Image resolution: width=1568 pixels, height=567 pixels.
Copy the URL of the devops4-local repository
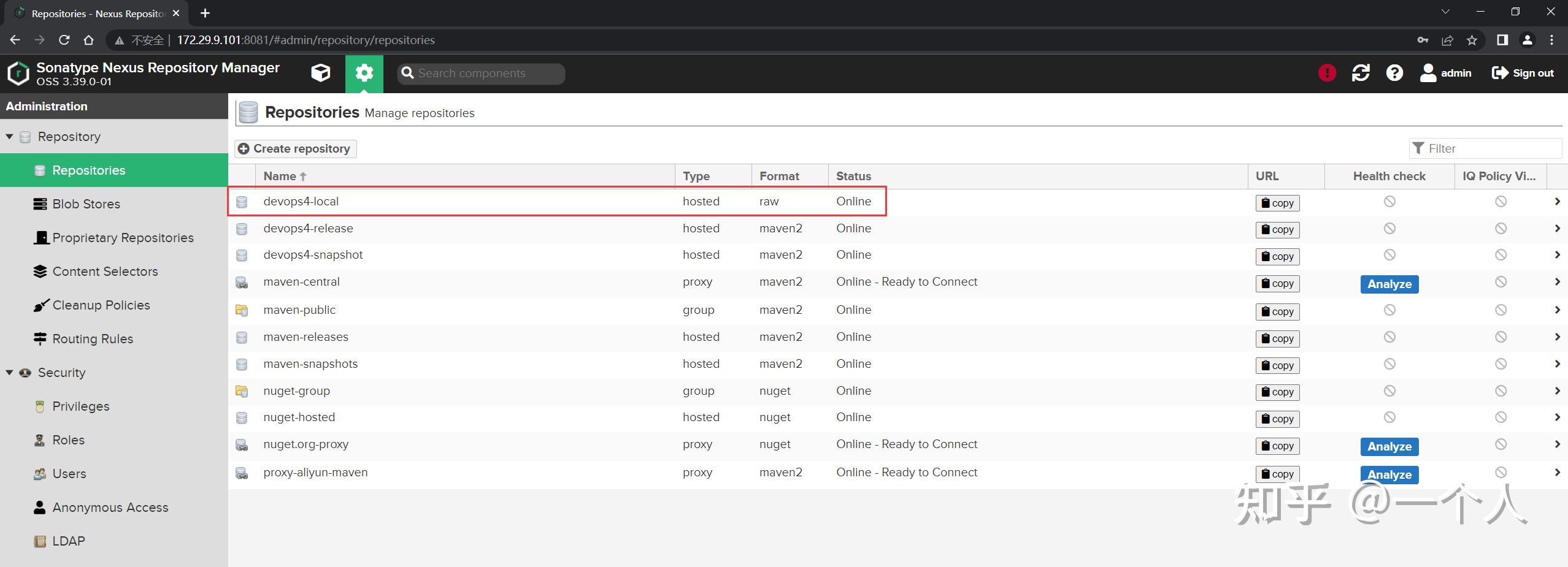point(1277,203)
